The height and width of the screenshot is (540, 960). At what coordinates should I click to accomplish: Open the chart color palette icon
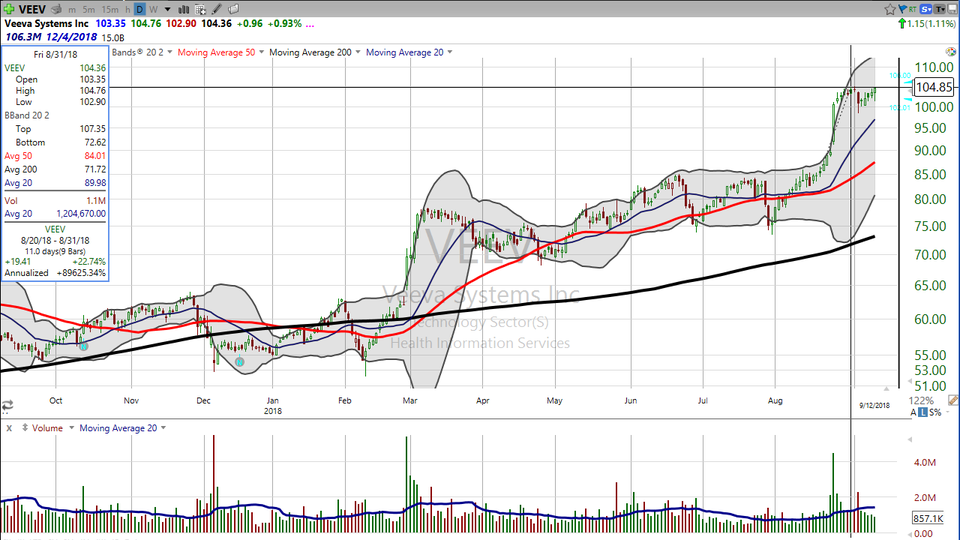click(950, 51)
